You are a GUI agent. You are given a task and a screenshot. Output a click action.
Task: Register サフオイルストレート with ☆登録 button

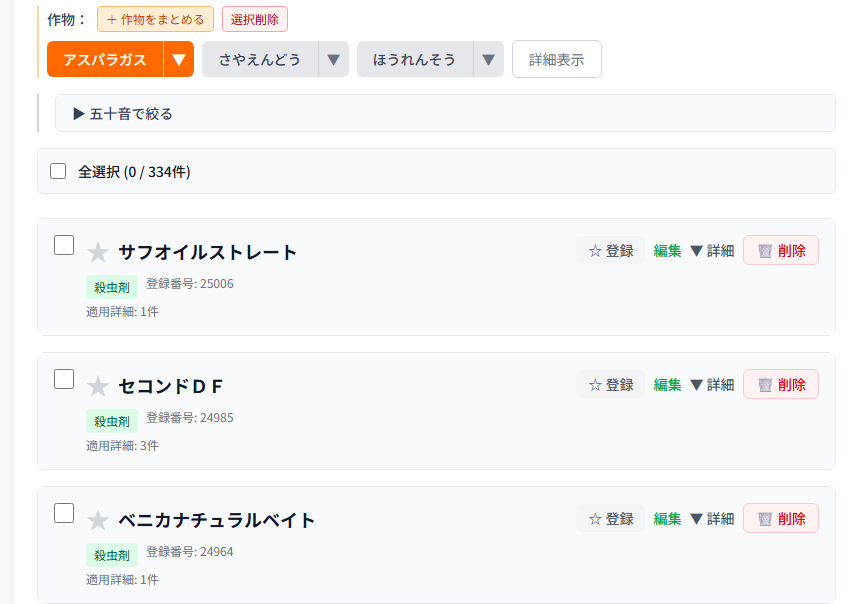click(610, 251)
